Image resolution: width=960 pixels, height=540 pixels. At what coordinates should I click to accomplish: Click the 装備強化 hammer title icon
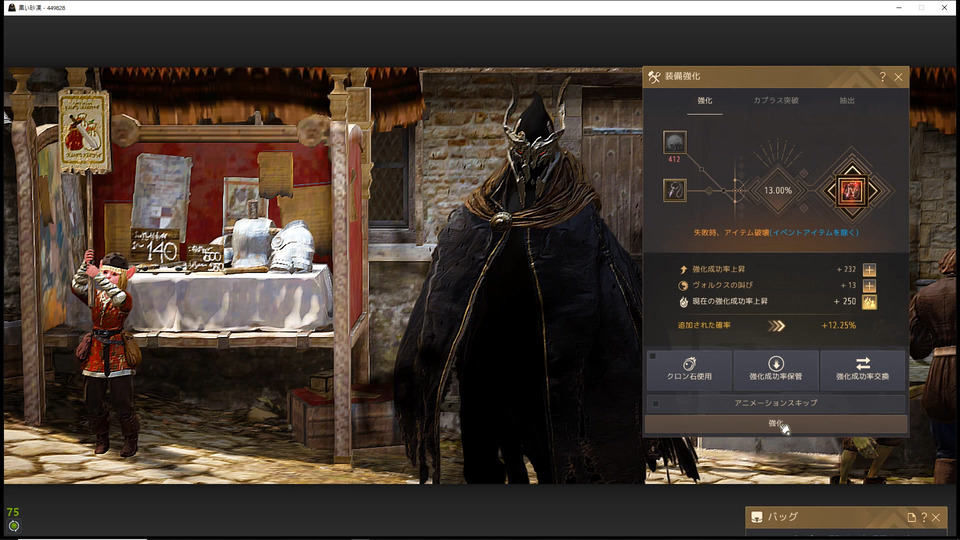654,77
